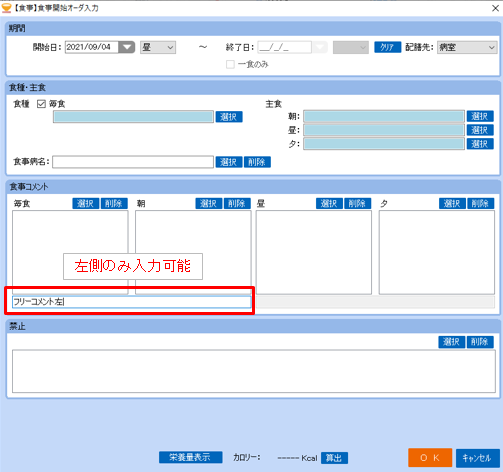This screenshot has height=472, width=503.
Task: Open the end meal time dropdown
Action: point(351,47)
